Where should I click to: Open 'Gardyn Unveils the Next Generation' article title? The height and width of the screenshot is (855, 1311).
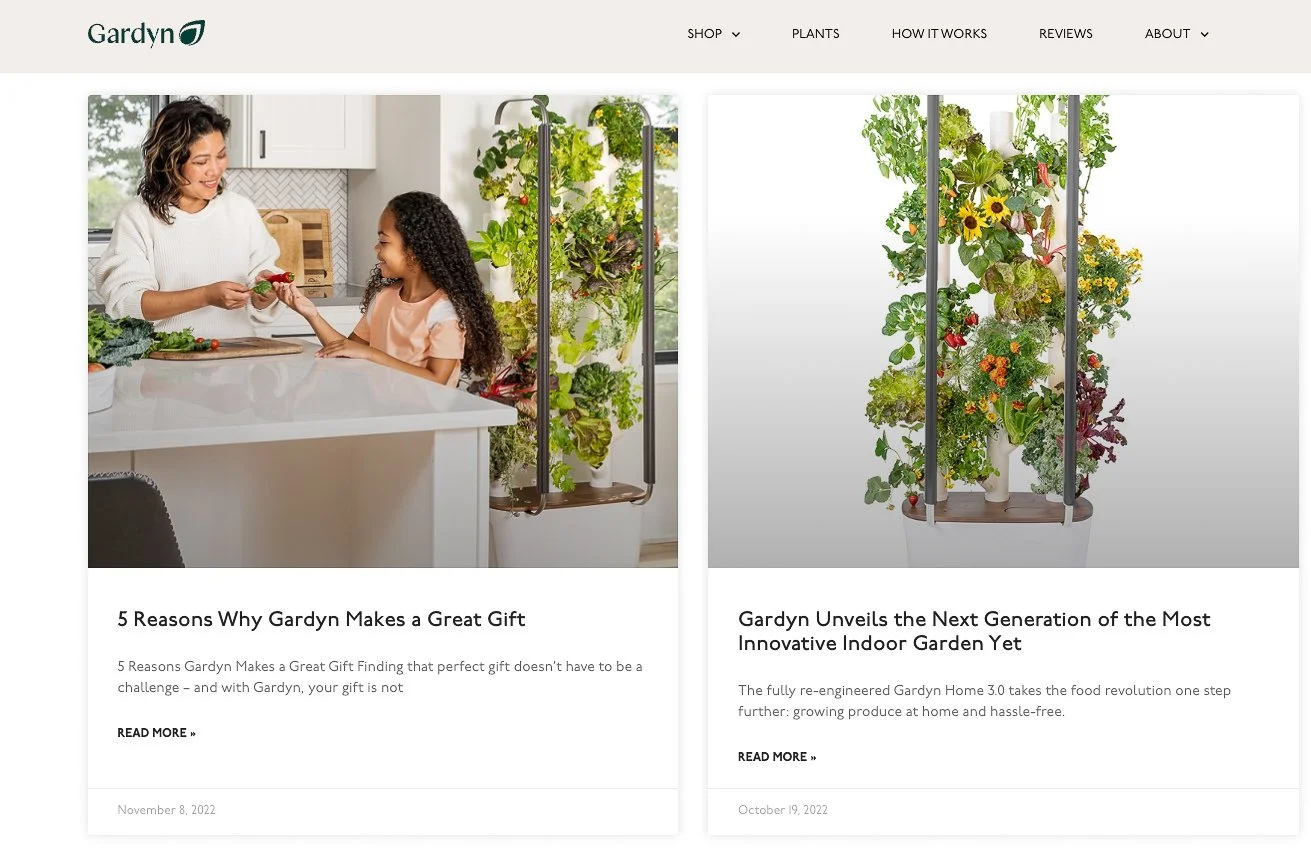(974, 631)
